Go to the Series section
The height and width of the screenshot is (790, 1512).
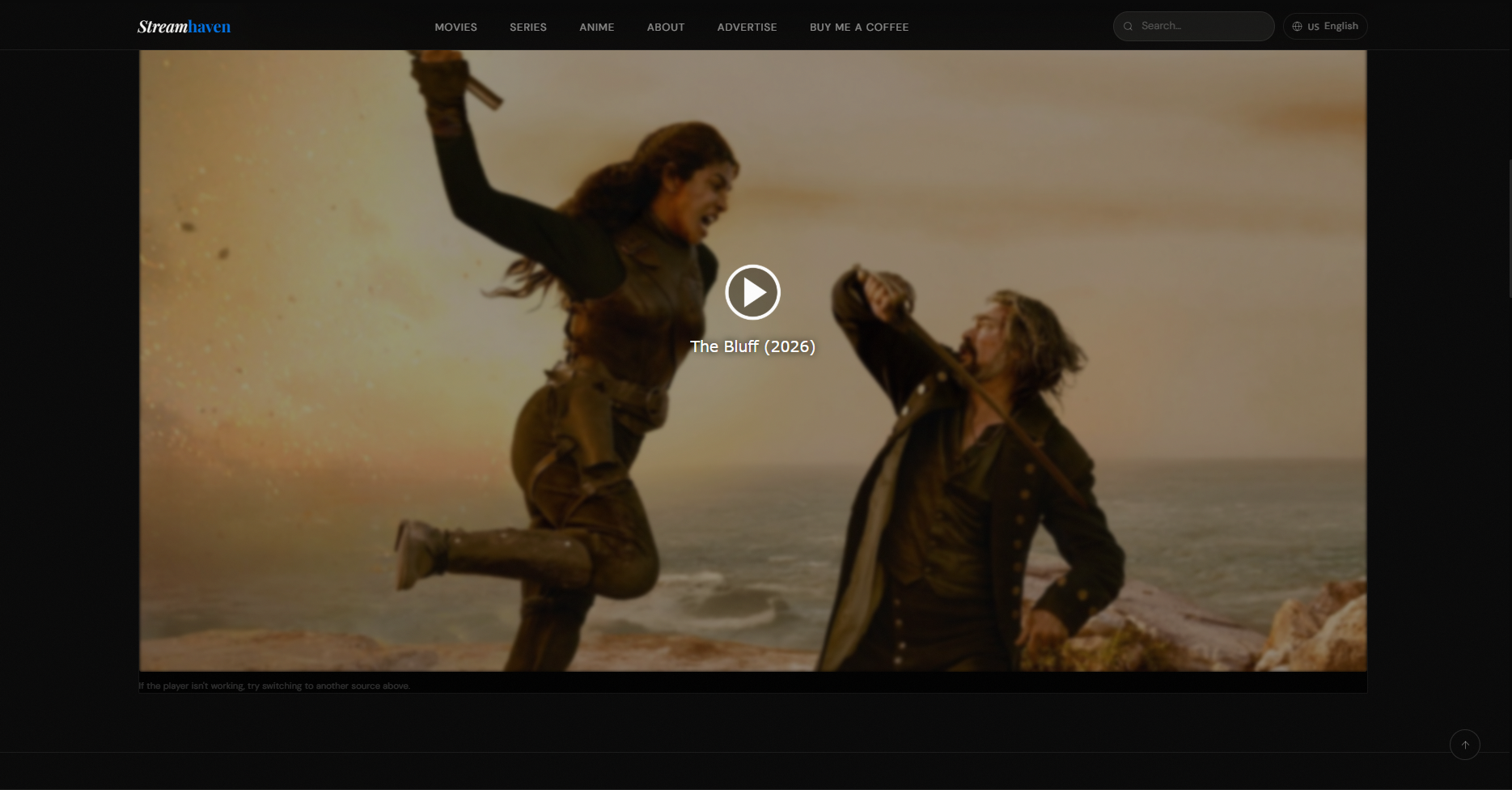[528, 27]
